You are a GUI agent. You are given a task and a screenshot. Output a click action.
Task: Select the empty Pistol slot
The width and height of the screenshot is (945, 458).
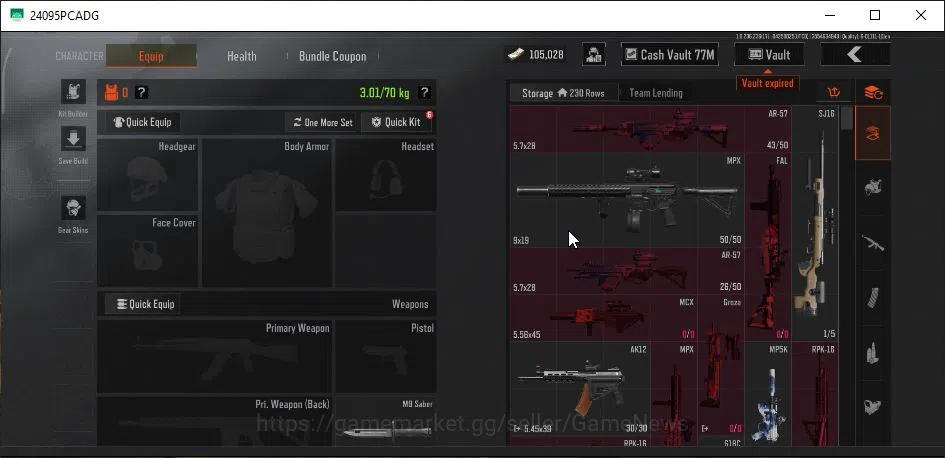click(x=386, y=356)
